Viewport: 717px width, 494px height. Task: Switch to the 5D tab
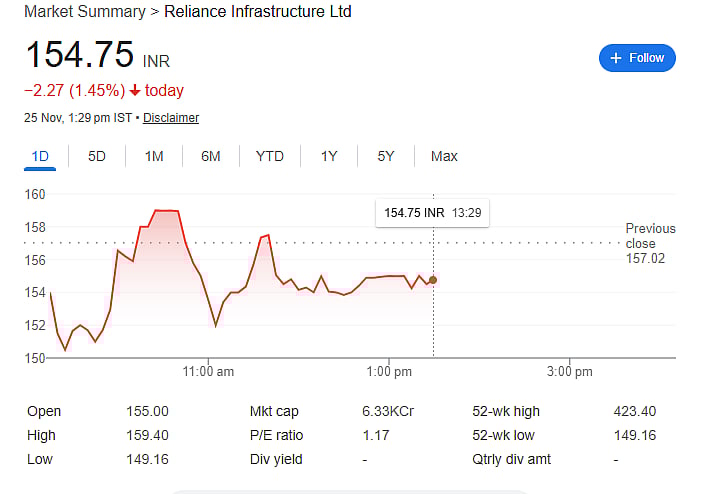pyautogui.click(x=97, y=156)
